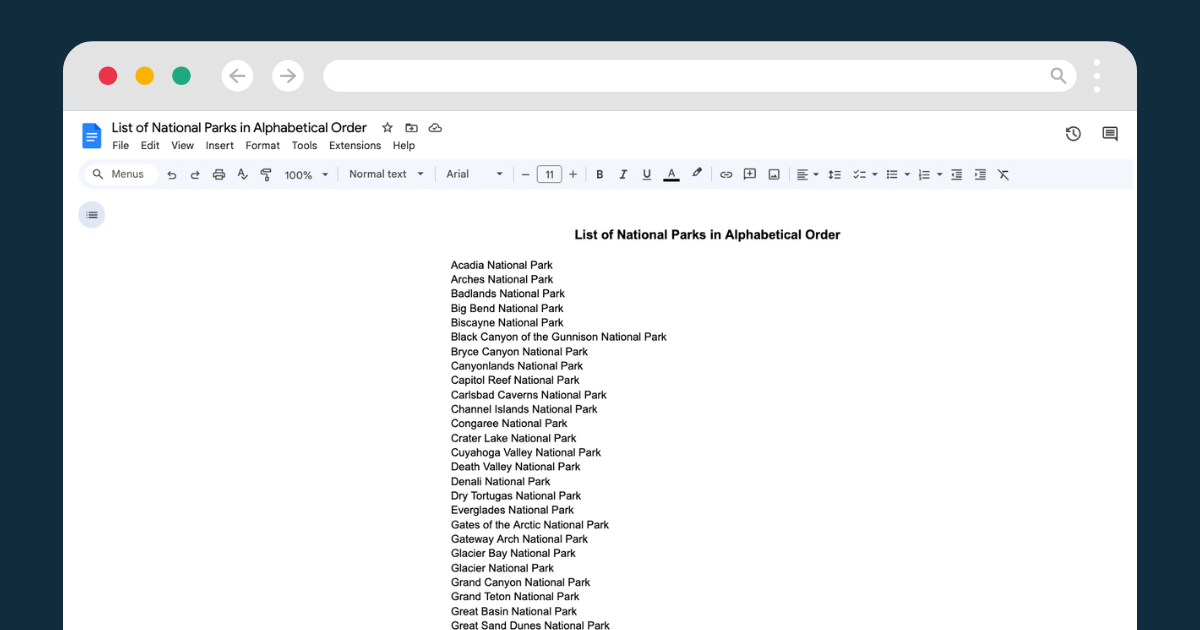Click the move to folder icon

pyautogui.click(x=411, y=128)
